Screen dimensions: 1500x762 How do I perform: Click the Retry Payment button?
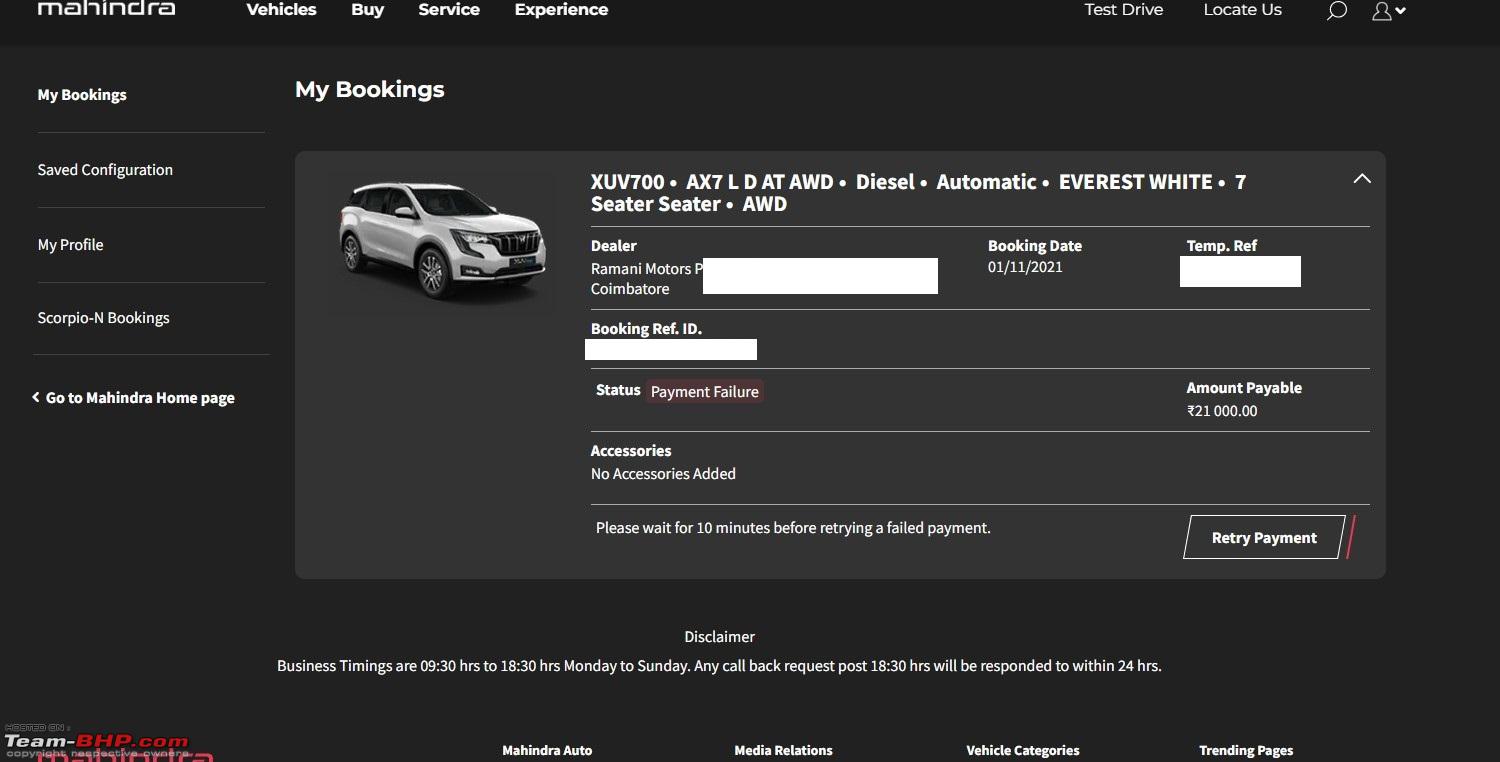coord(1264,538)
